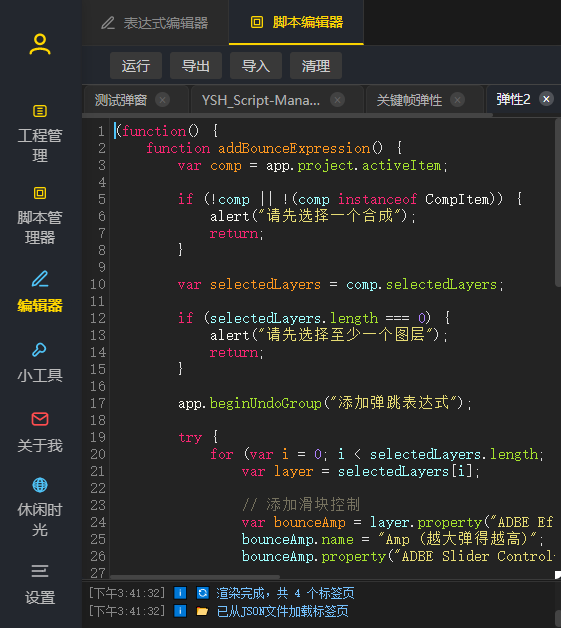Screen dimensions: 561x628
Task: Click instanceof keyword on line 5
Action: click(x=378, y=199)
